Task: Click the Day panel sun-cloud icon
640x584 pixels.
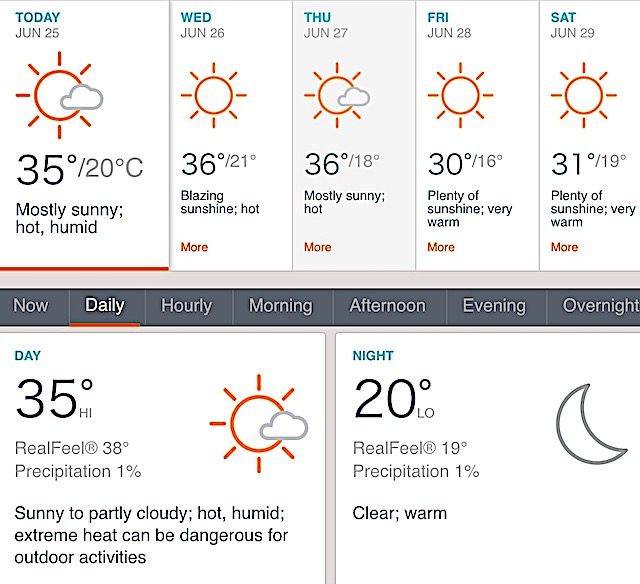Action: click(259, 424)
